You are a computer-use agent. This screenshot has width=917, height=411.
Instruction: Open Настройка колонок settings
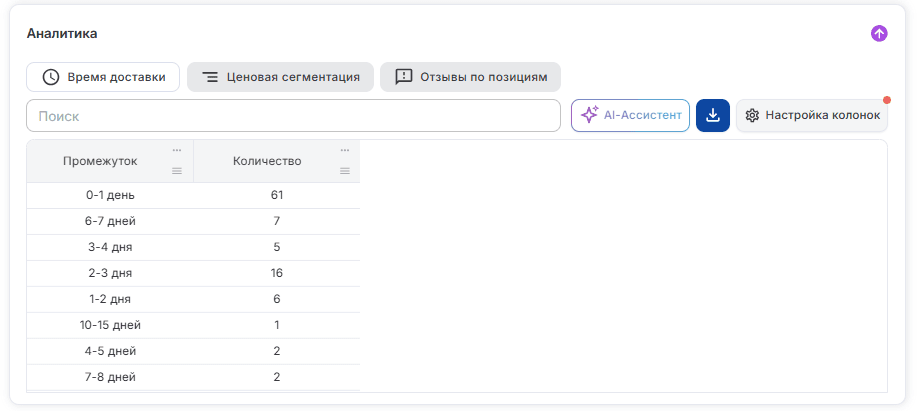click(x=812, y=116)
